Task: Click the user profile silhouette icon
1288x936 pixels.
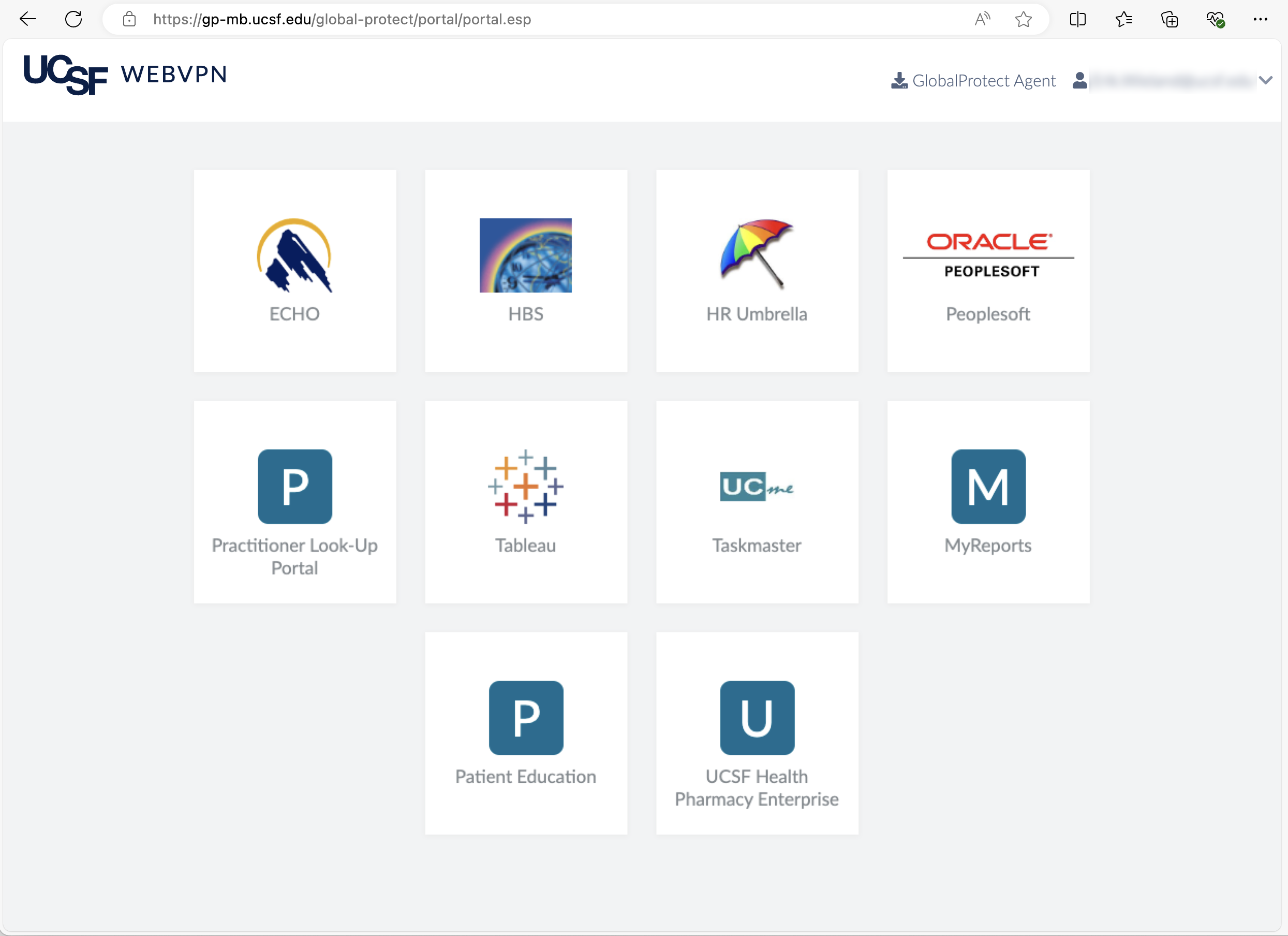Action: pos(1079,81)
